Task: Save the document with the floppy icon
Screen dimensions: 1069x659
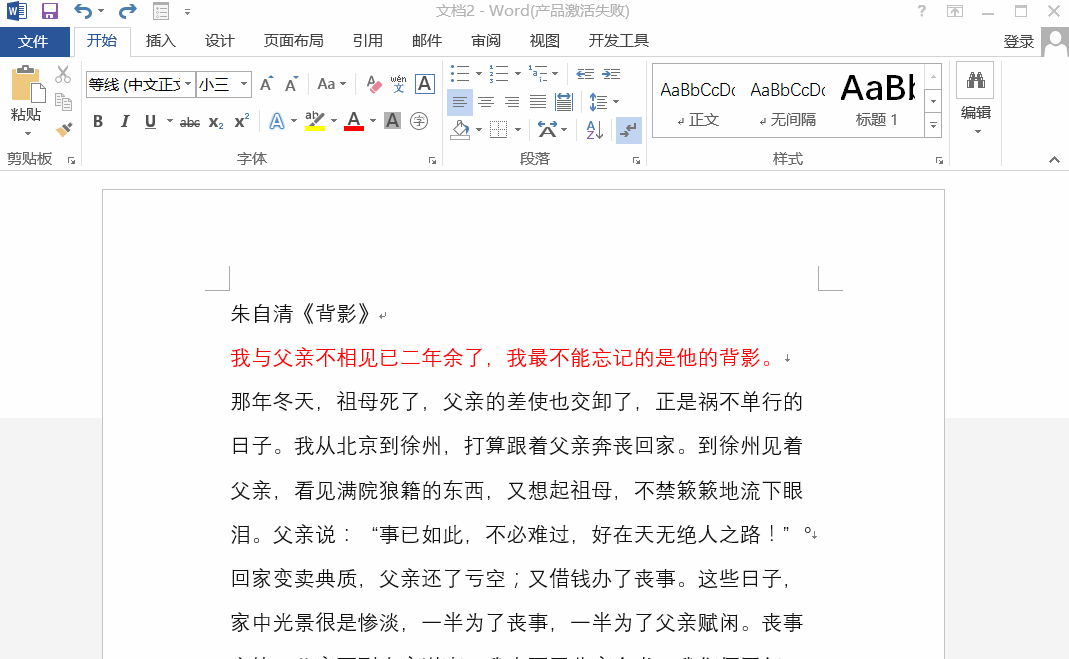Action: (x=50, y=11)
